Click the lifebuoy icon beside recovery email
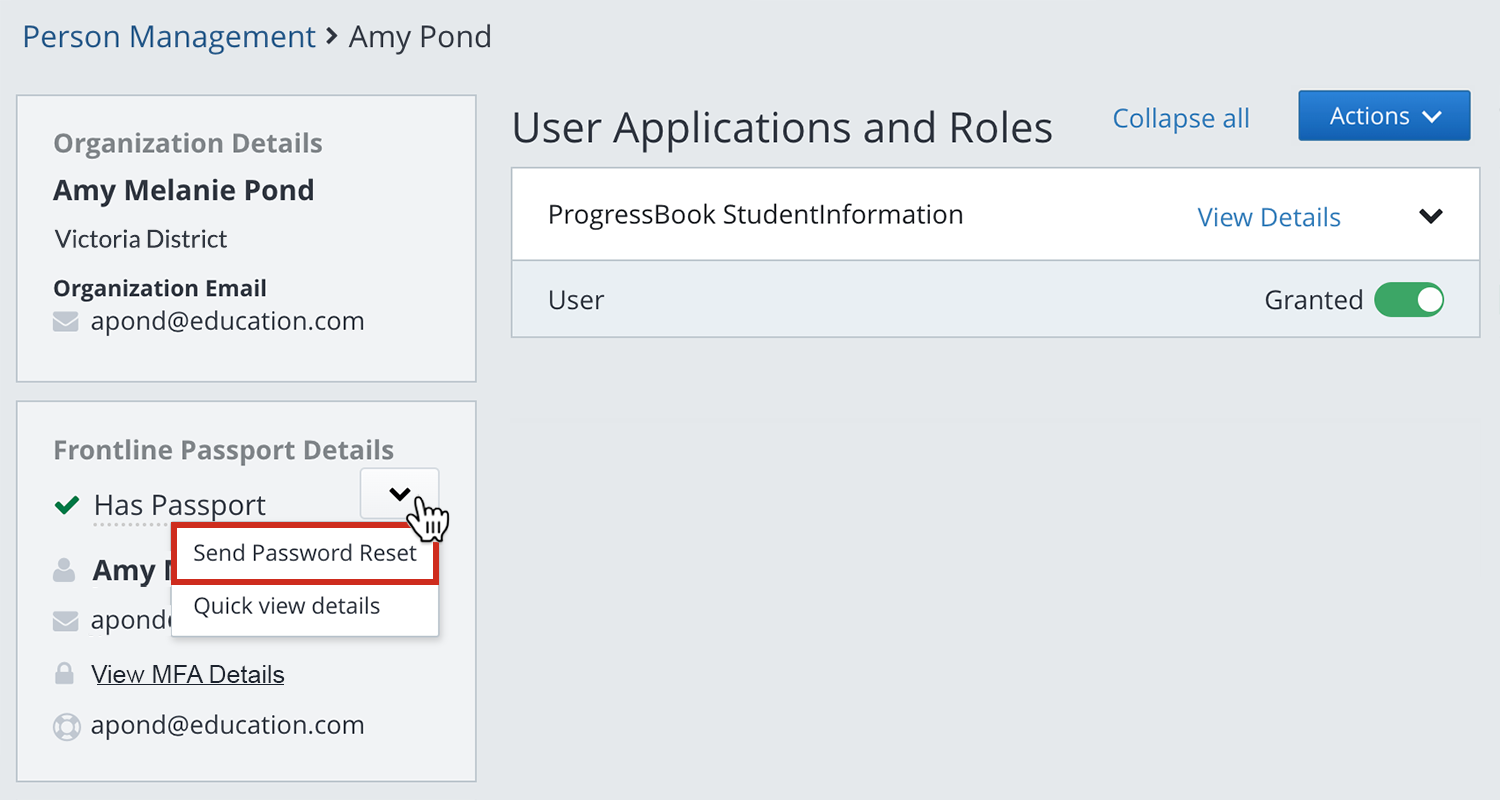Viewport: 1500px width, 800px height. coord(66,726)
